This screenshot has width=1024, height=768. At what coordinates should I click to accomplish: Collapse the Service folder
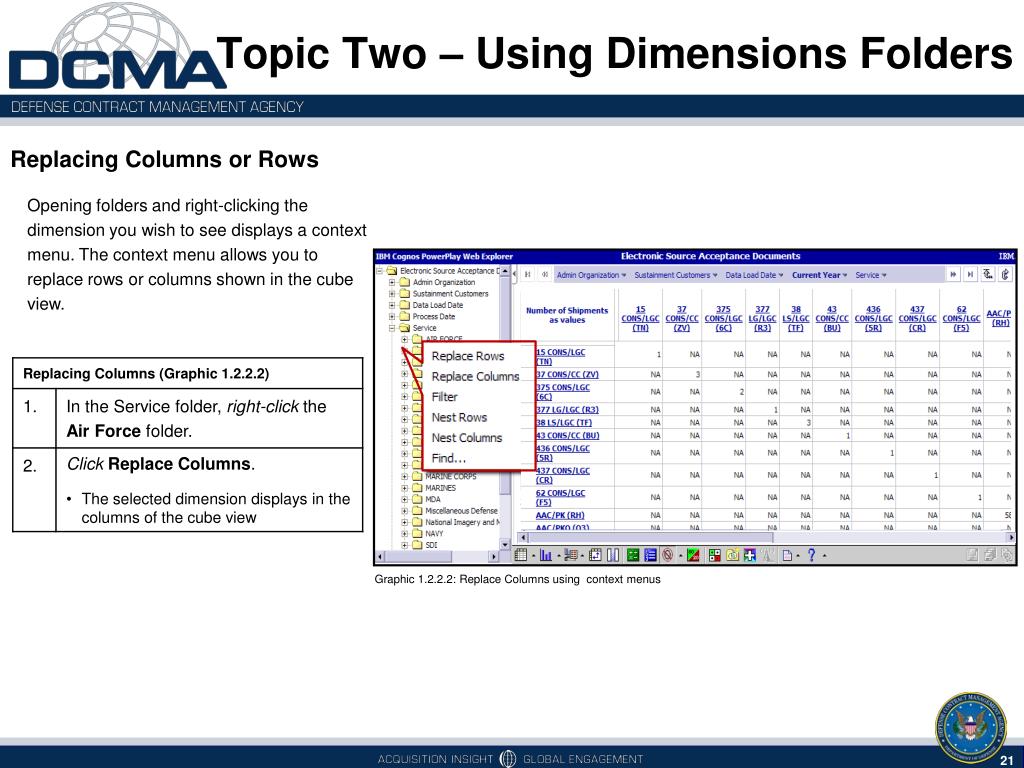[x=392, y=328]
